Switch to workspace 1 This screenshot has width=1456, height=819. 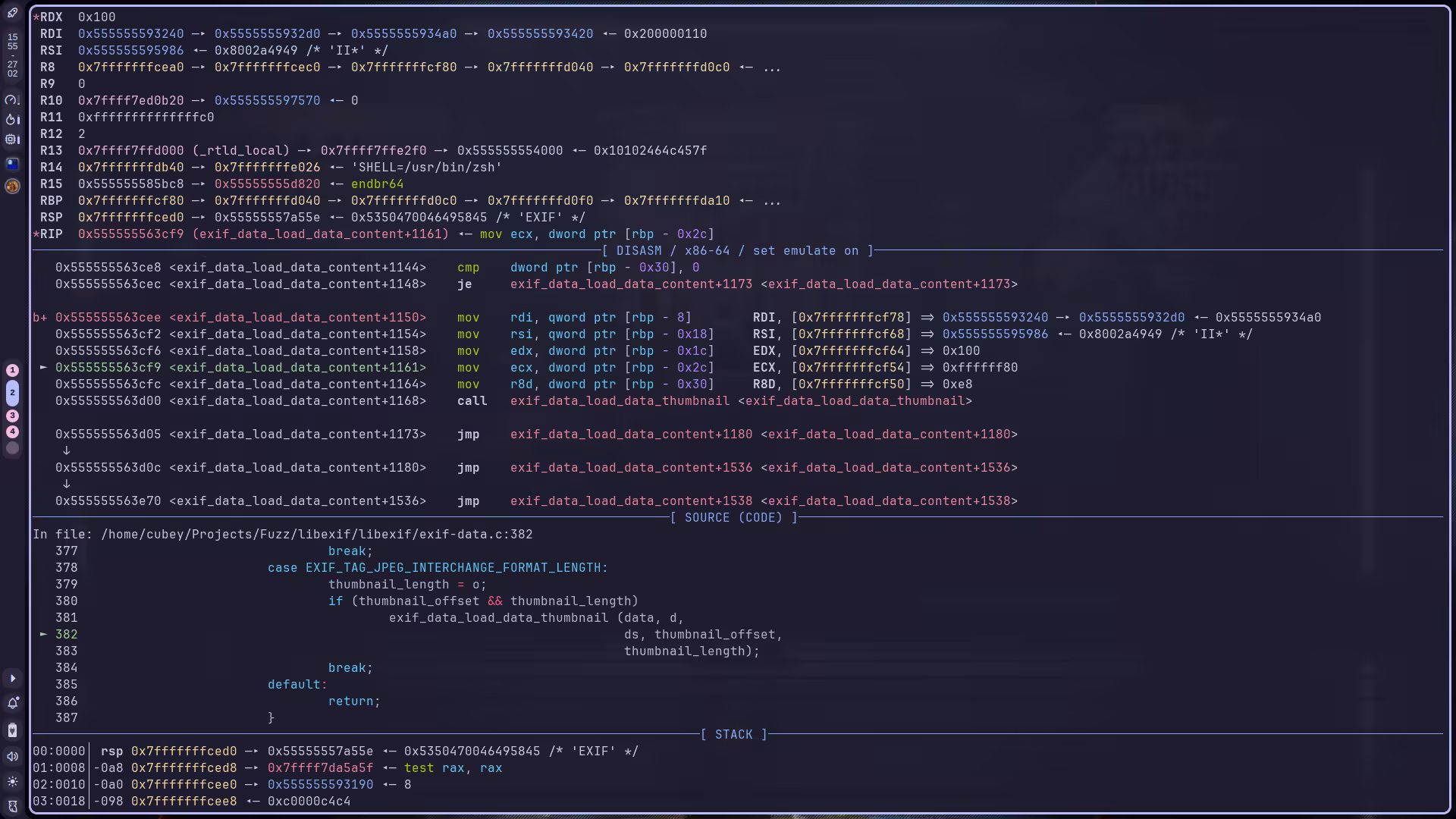point(12,370)
